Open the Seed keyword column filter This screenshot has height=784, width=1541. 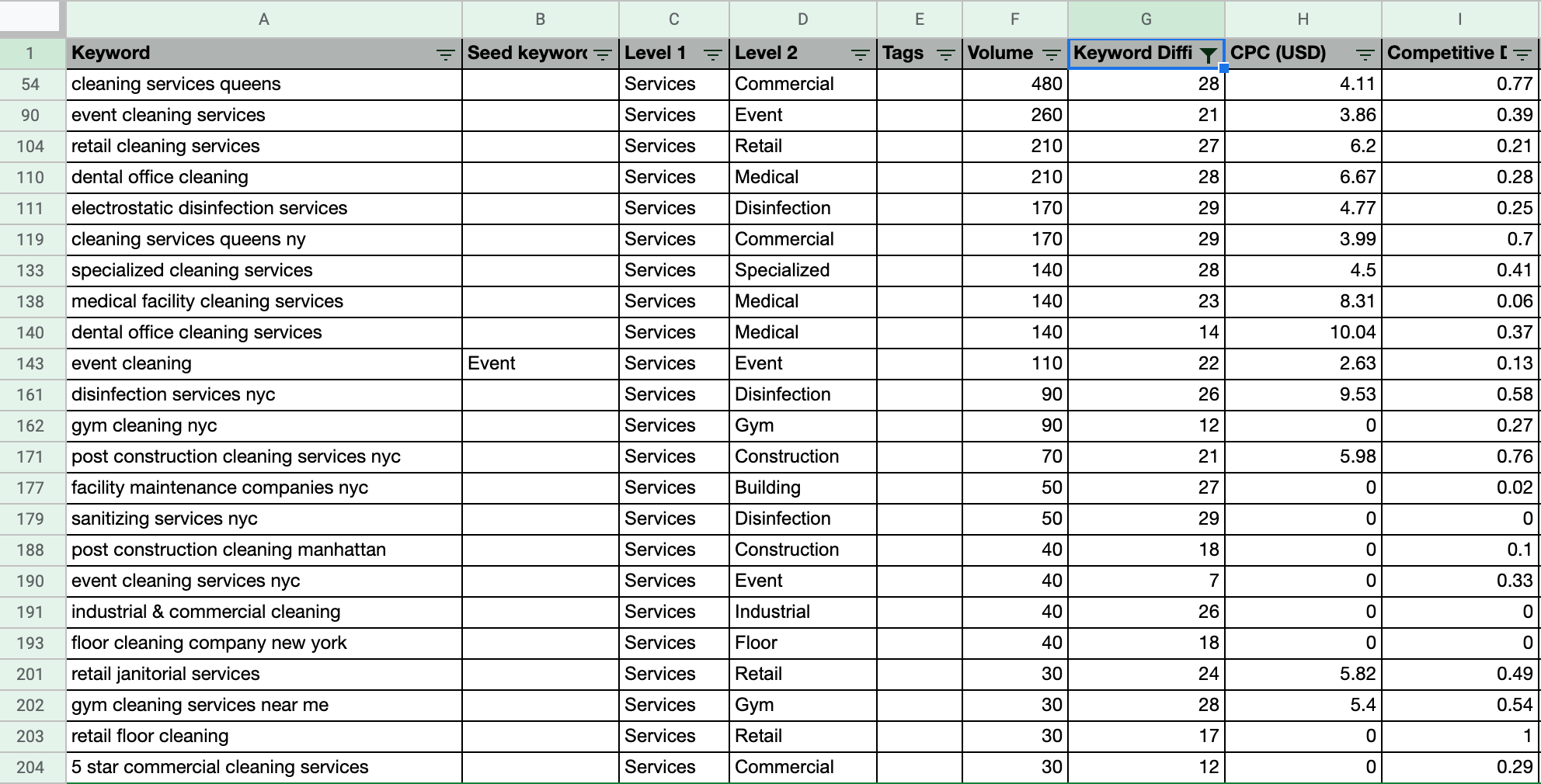tap(603, 54)
